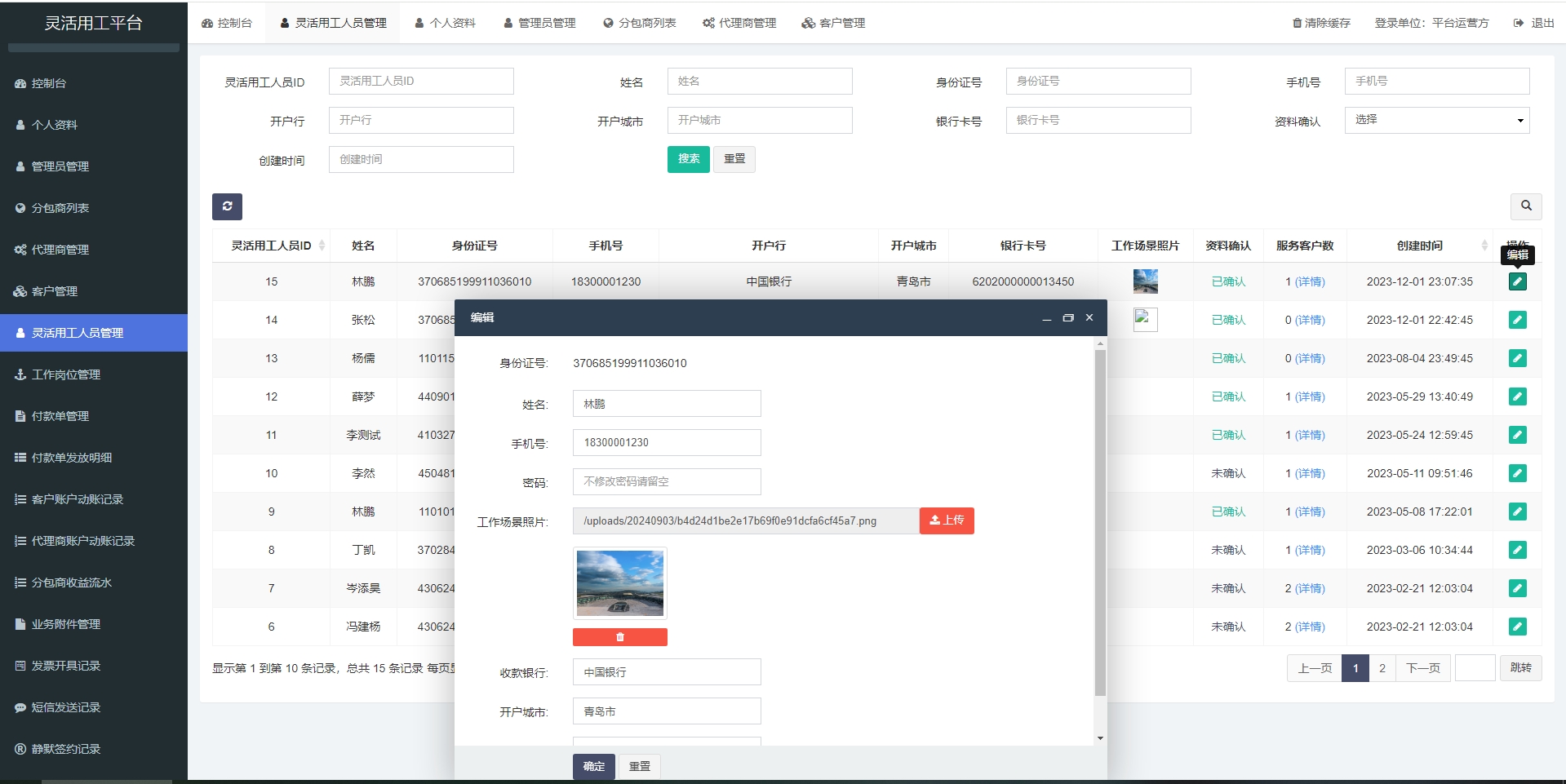The image size is (1566, 784).
Task: Click the 发票开具记录 sidebar icon
Action: click(20, 666)
